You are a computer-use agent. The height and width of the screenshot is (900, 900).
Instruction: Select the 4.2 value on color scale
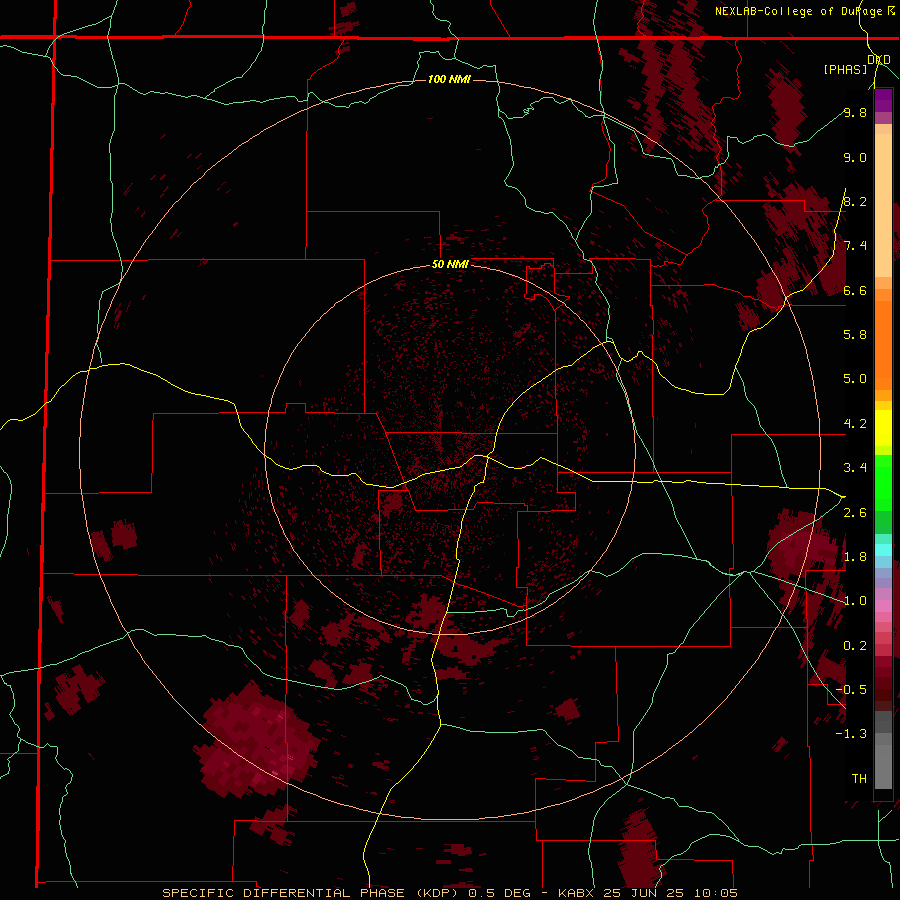[x=855, y=424]
